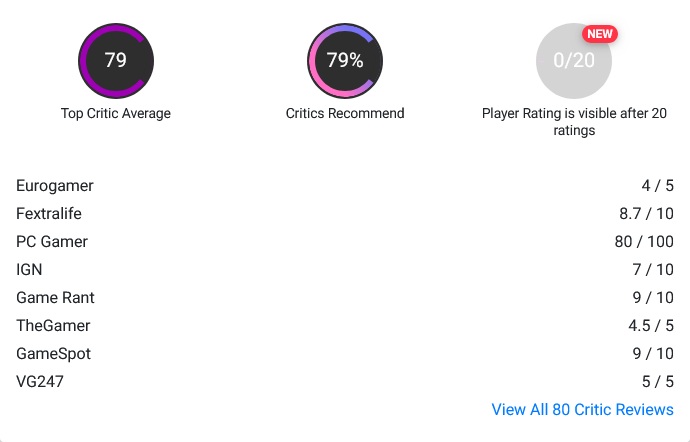This screenshot has width=690, height=442.
Task: Click PC Gamer's 80 / 100 score
Action: tap(644, 241)
